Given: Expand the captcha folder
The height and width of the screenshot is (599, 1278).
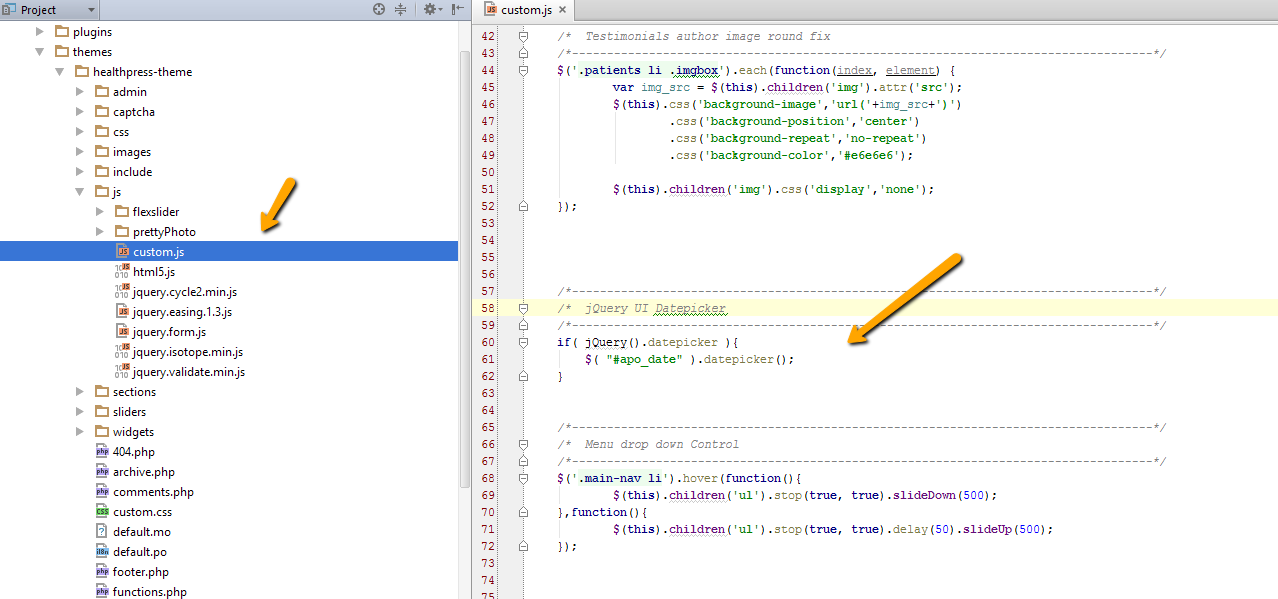Looking at the screenshot, I should [80, 112].
